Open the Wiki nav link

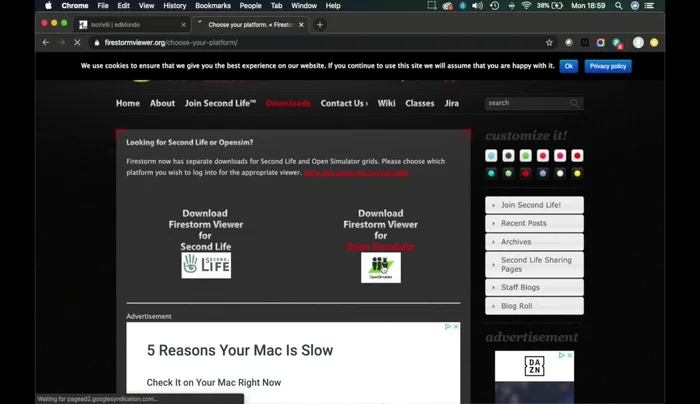point(386,103)
